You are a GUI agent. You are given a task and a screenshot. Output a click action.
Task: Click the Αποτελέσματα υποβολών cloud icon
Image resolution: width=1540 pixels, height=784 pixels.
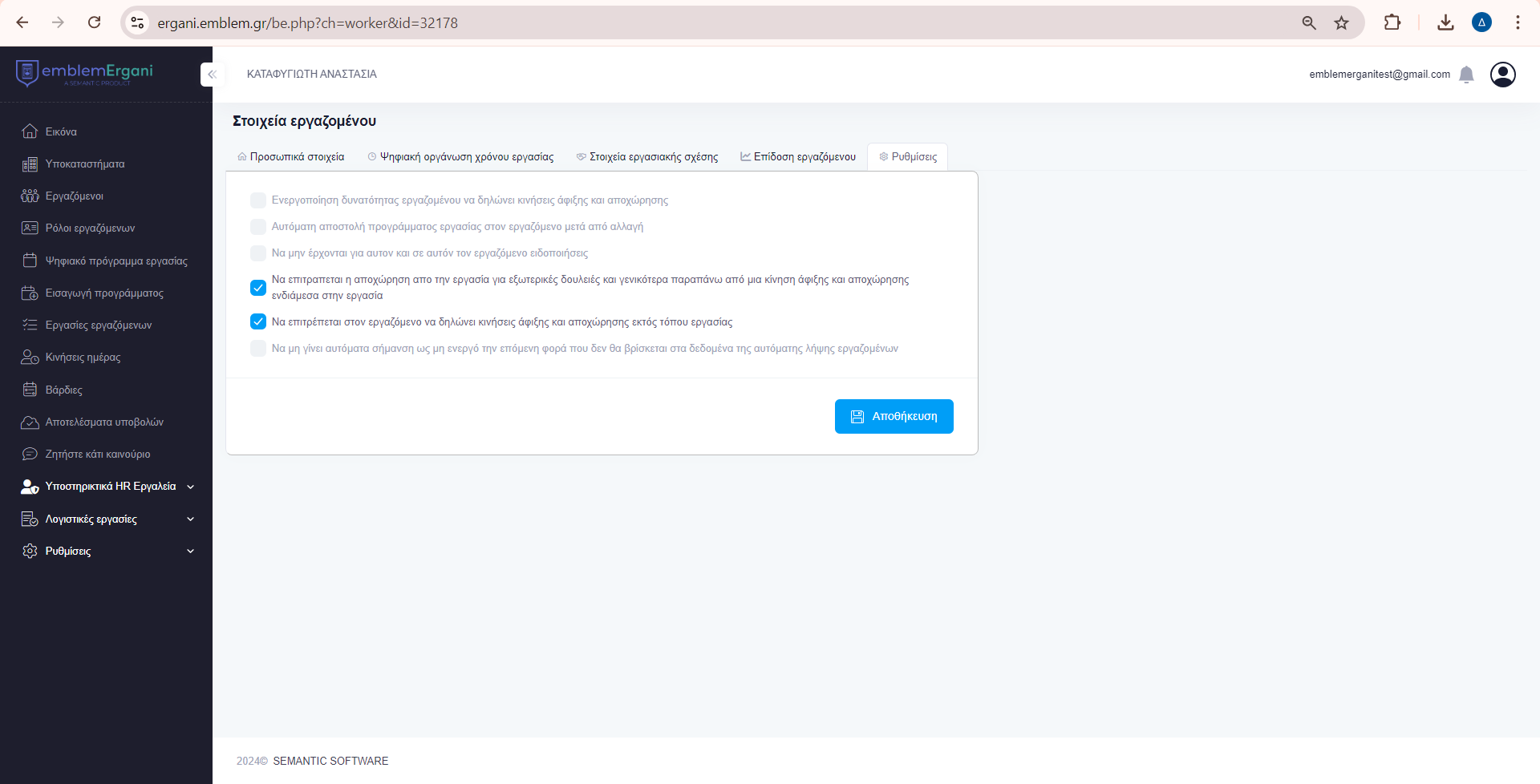pos(30,422)
